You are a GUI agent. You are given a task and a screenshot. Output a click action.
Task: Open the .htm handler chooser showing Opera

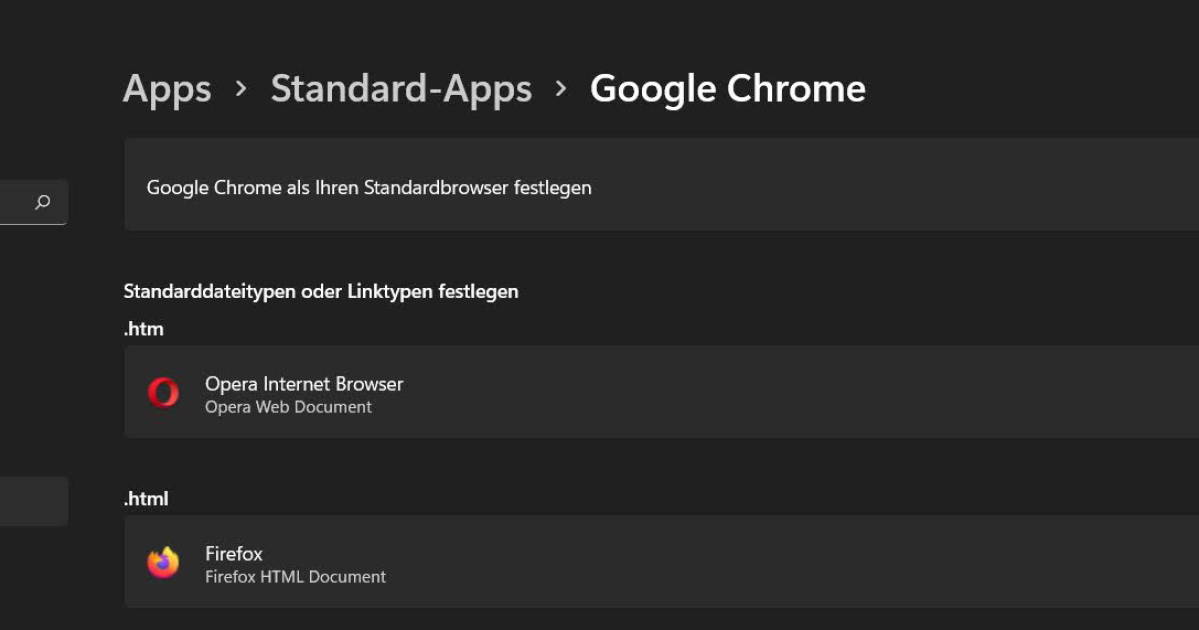click(660, 392)
